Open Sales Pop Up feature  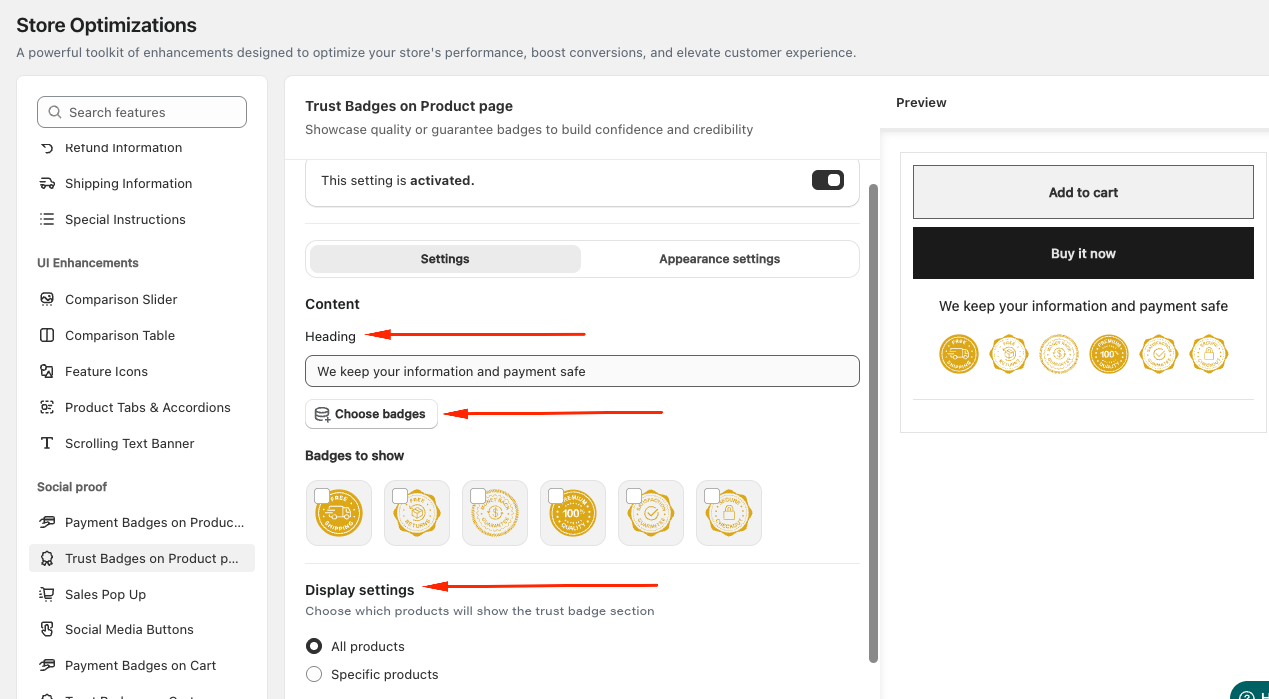pyautogui.click(x=142, y=594)
